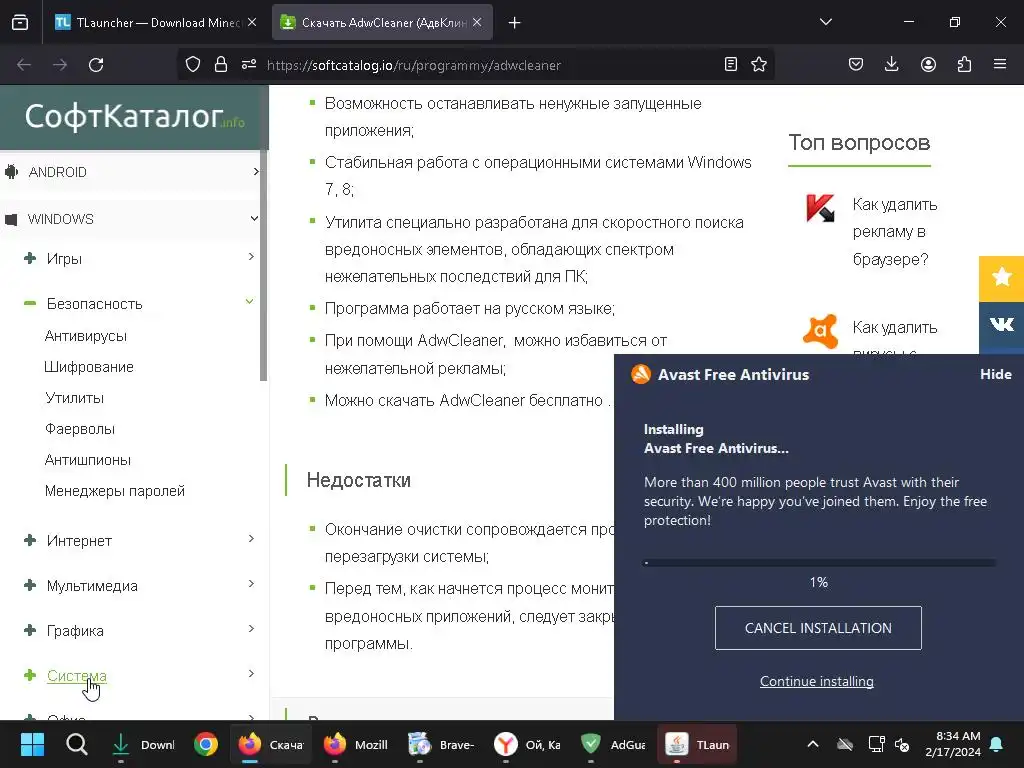Click the Kaspersky icon in Топ вопросов
The height and width of the screenshot is (768, 1024).
tap(820, 209)
